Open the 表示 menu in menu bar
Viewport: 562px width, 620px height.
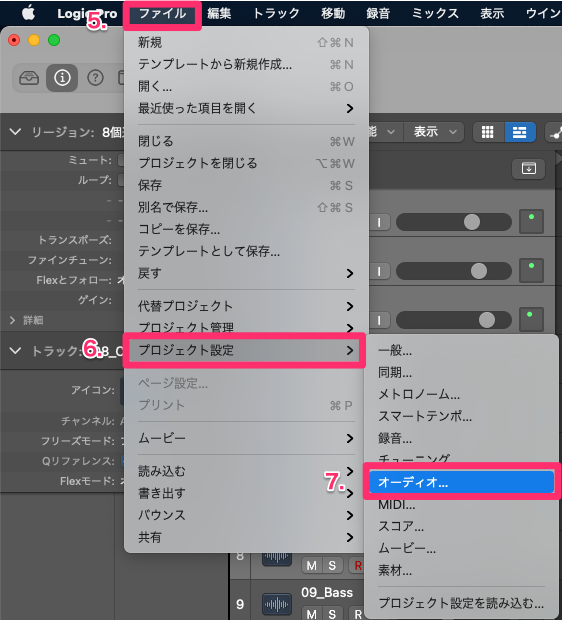click(x=492, y=13)
